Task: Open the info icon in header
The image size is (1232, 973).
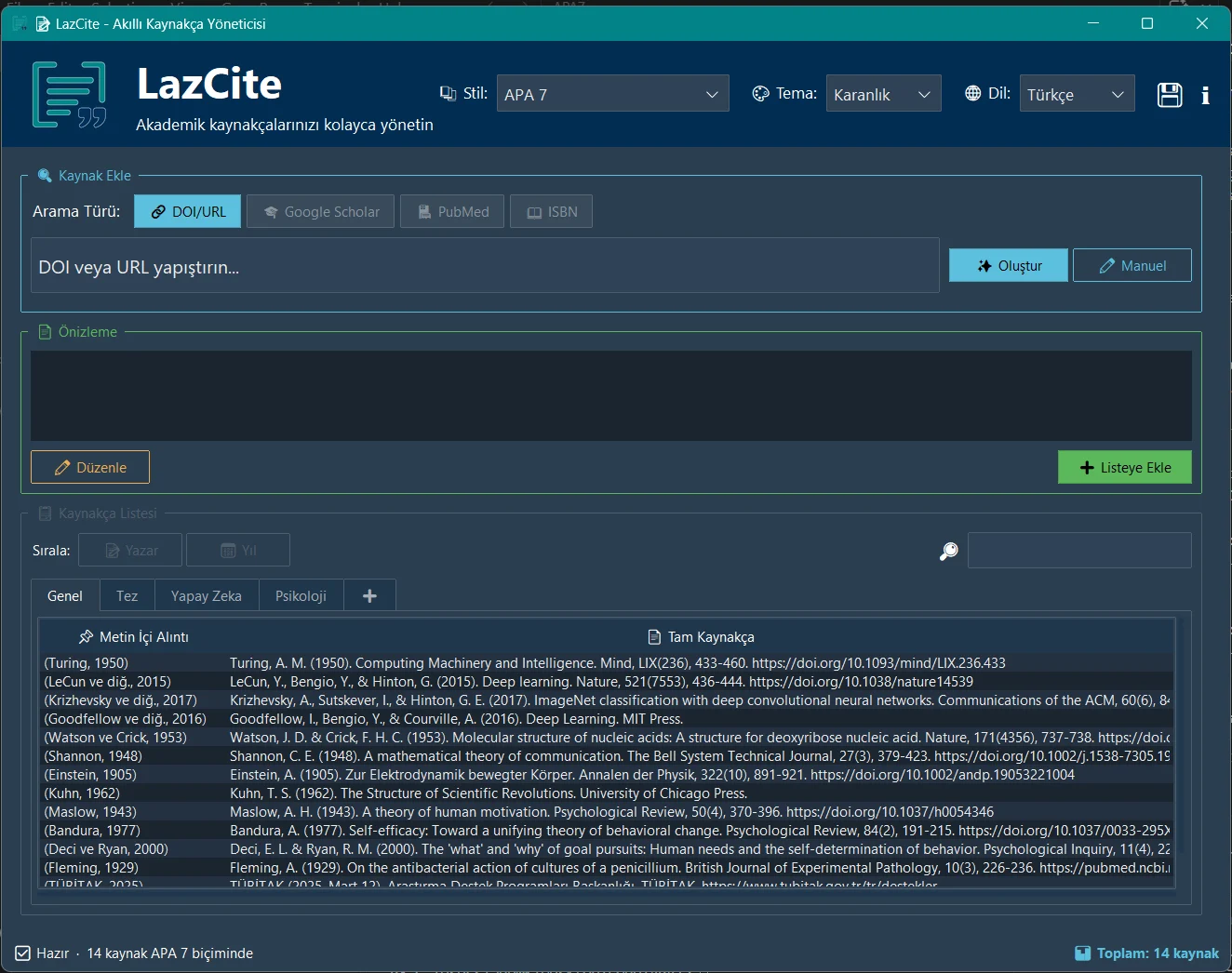Action: 1205,95
